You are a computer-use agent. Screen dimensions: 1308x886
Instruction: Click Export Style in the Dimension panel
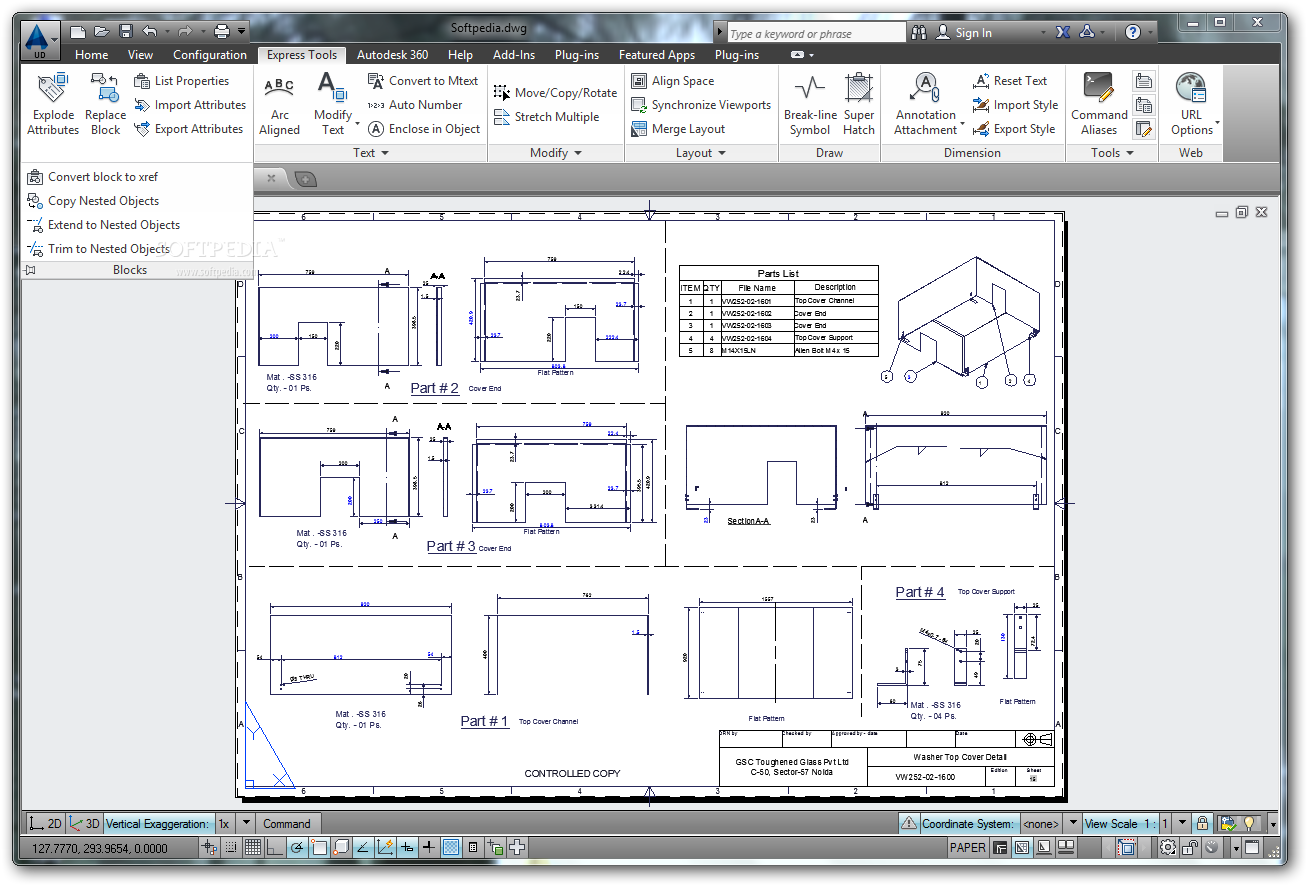coord(1014,129)
